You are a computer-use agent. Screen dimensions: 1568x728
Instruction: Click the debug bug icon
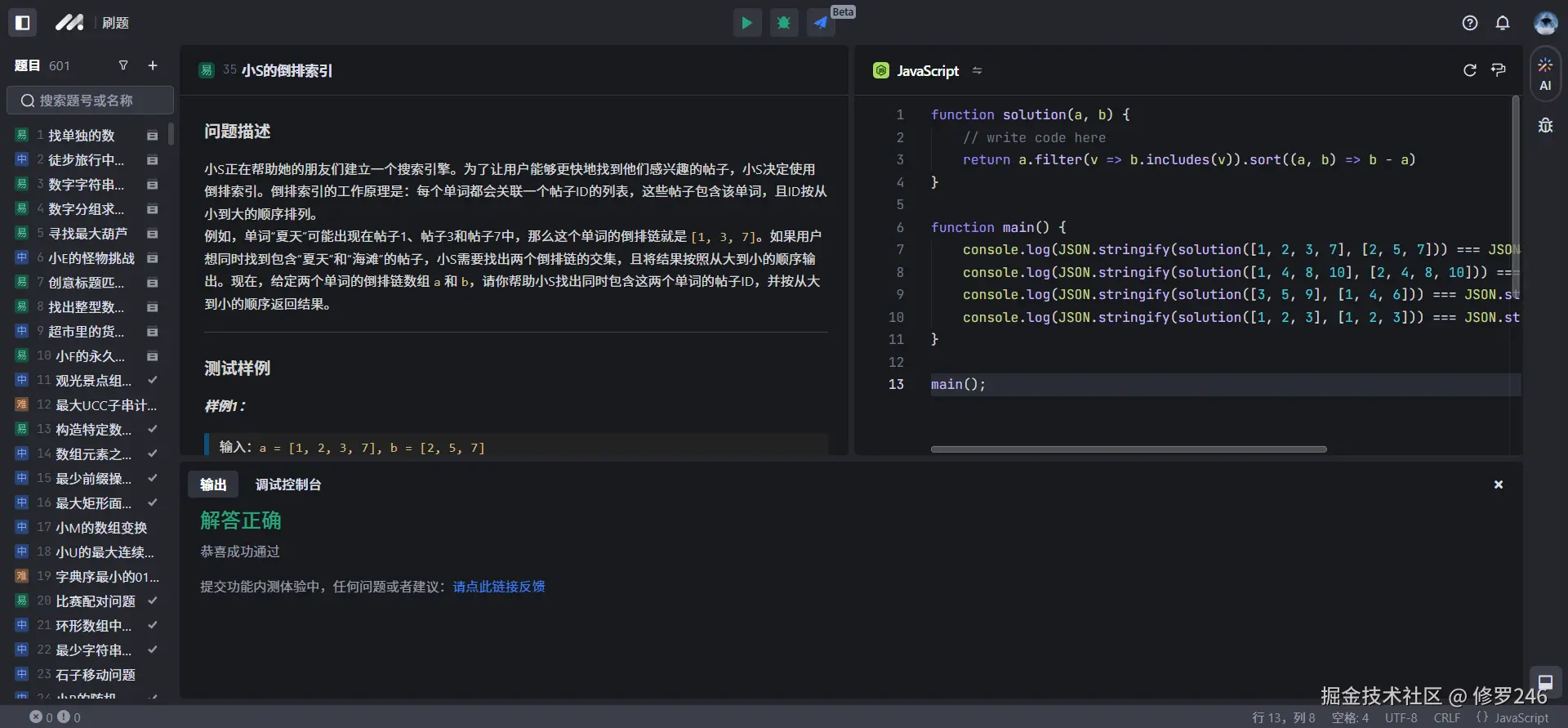784,23
